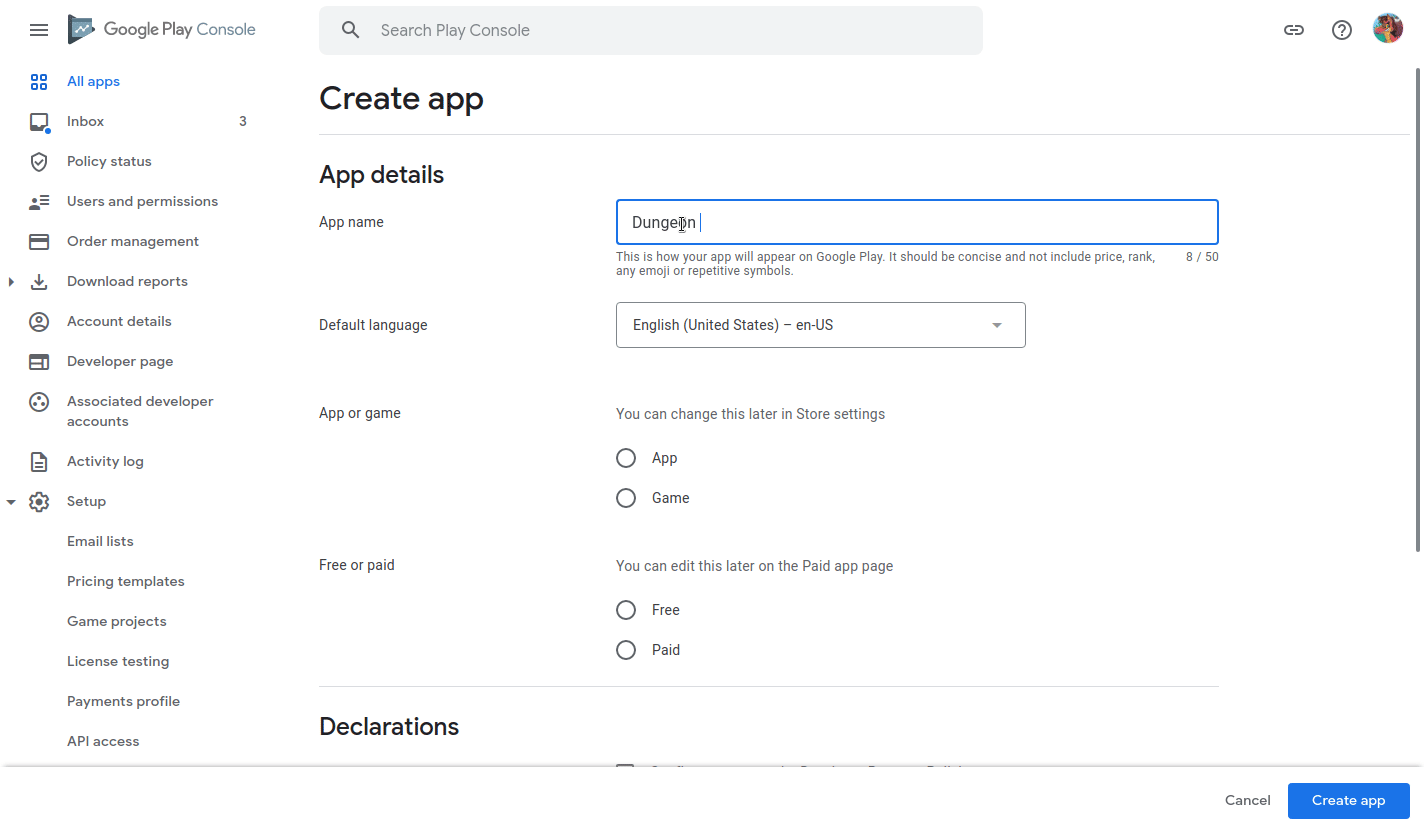The height and width of the screenshot is (831, 1424).
Task: Click the Order management card icon
Action: click(39, 242)
